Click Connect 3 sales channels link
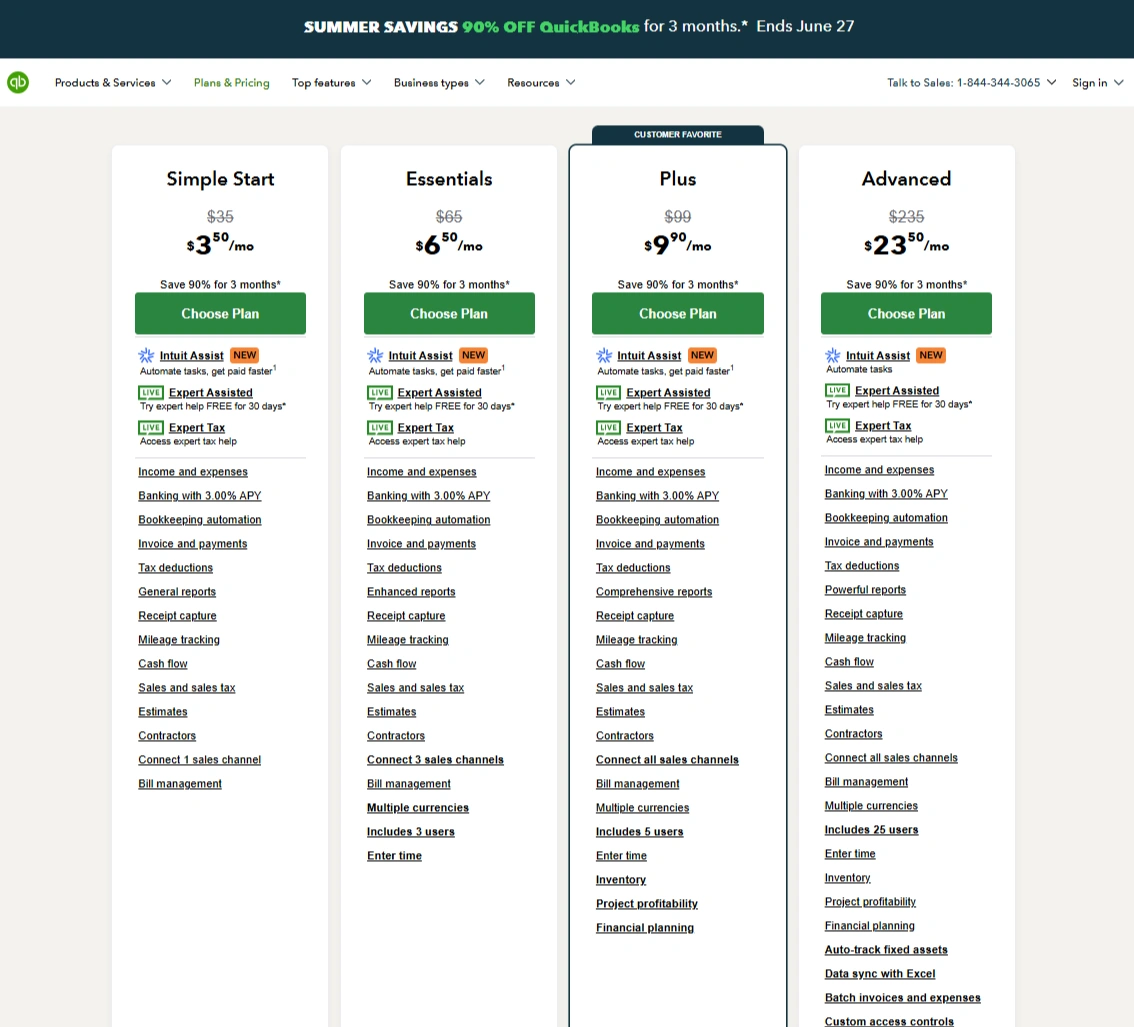This screenshot has height=1027, width=1134. 435,759
